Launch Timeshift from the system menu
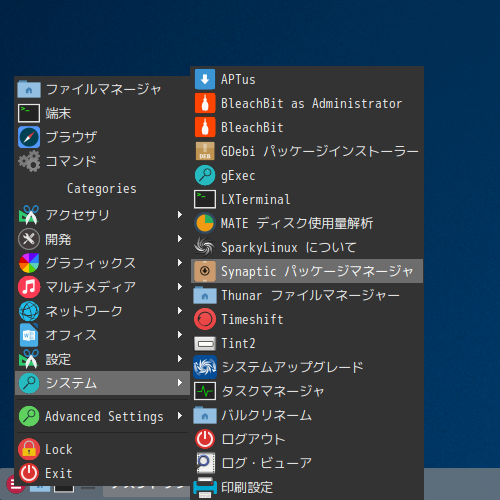Viewport: 500px width, 500px height. pos(307,319)
